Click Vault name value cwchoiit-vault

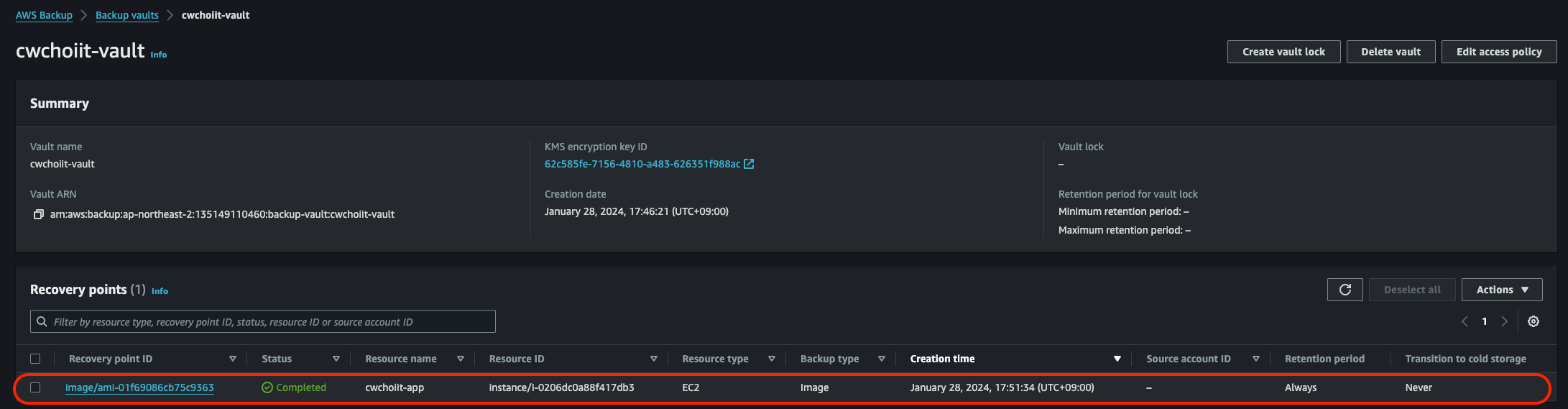pyautogui.click(x=63, y=164)
